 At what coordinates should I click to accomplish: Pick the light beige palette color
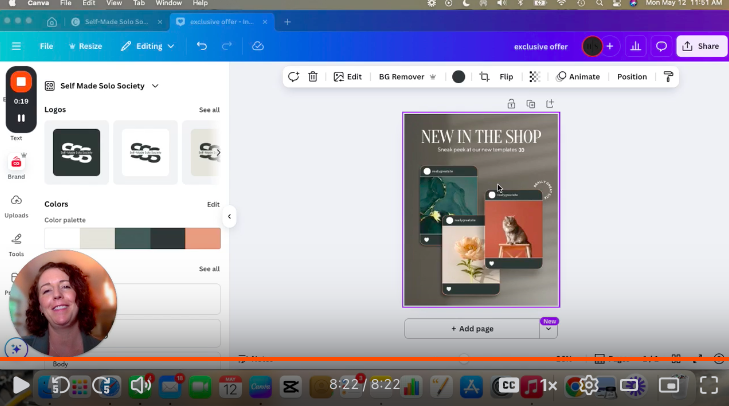pyautogui.click(x=97, y=238)
